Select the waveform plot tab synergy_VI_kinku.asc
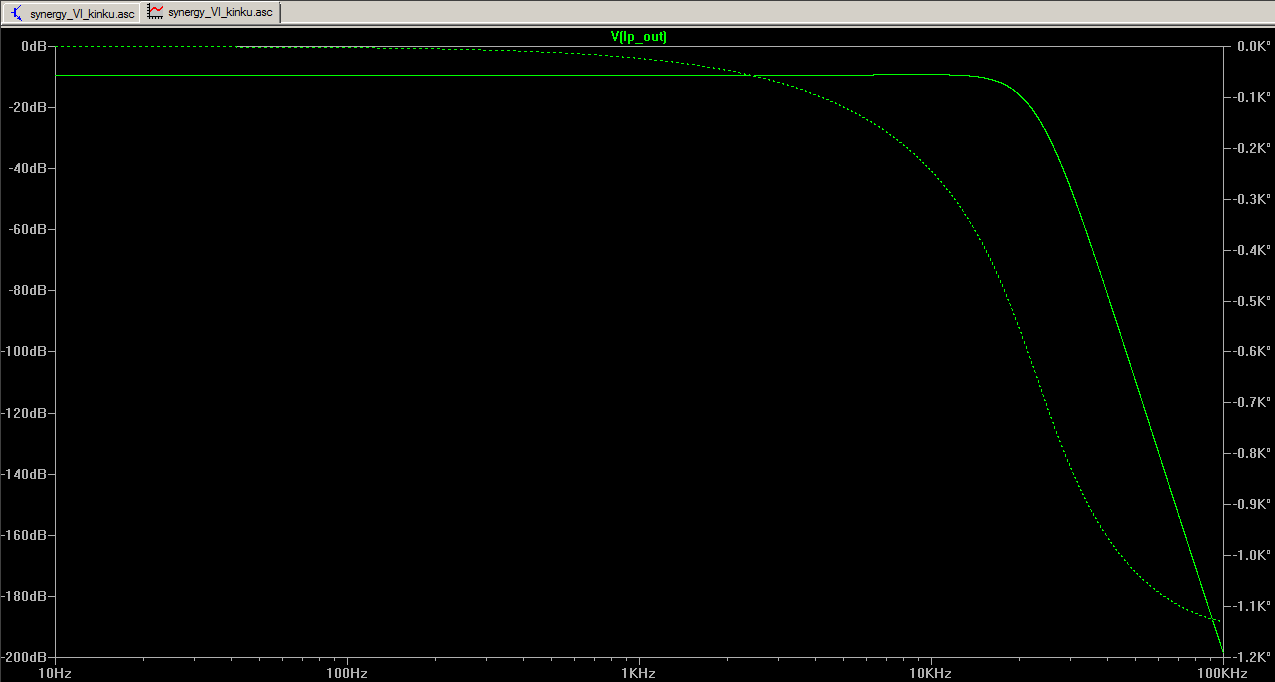 (x=212, y=12)
